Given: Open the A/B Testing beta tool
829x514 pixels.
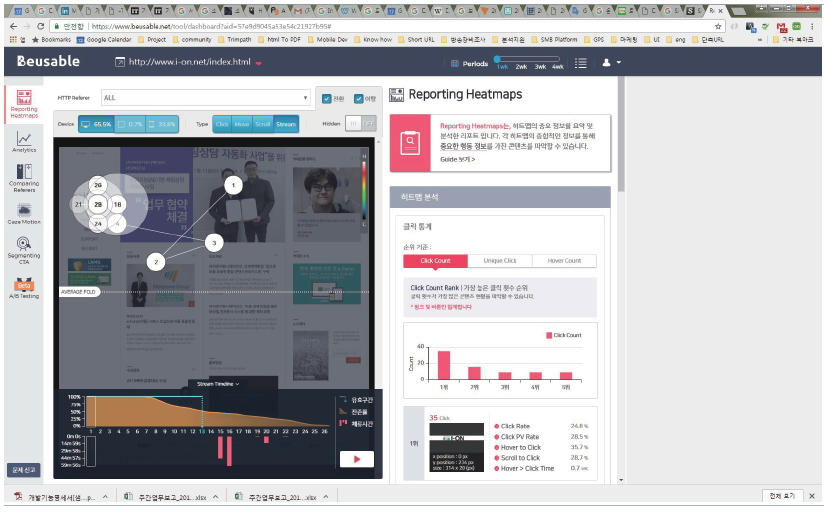Looking at the screenshot, I should (24, 288).
